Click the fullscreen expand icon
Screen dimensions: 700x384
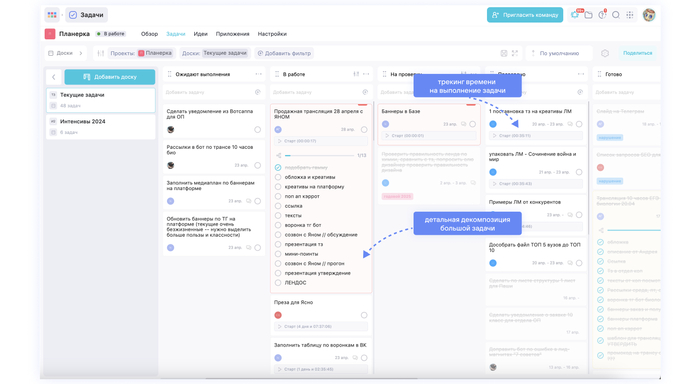pyautogui.click(x=515, y=53)
